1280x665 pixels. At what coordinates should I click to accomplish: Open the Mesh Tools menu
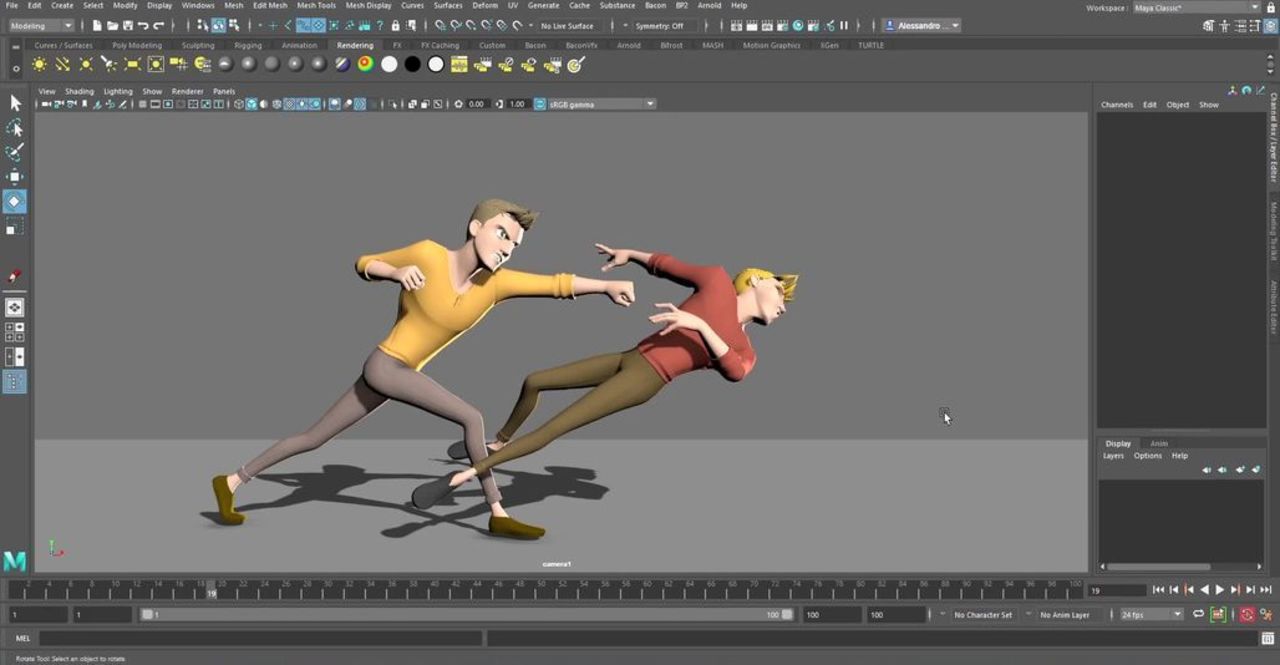coord(316,5)
